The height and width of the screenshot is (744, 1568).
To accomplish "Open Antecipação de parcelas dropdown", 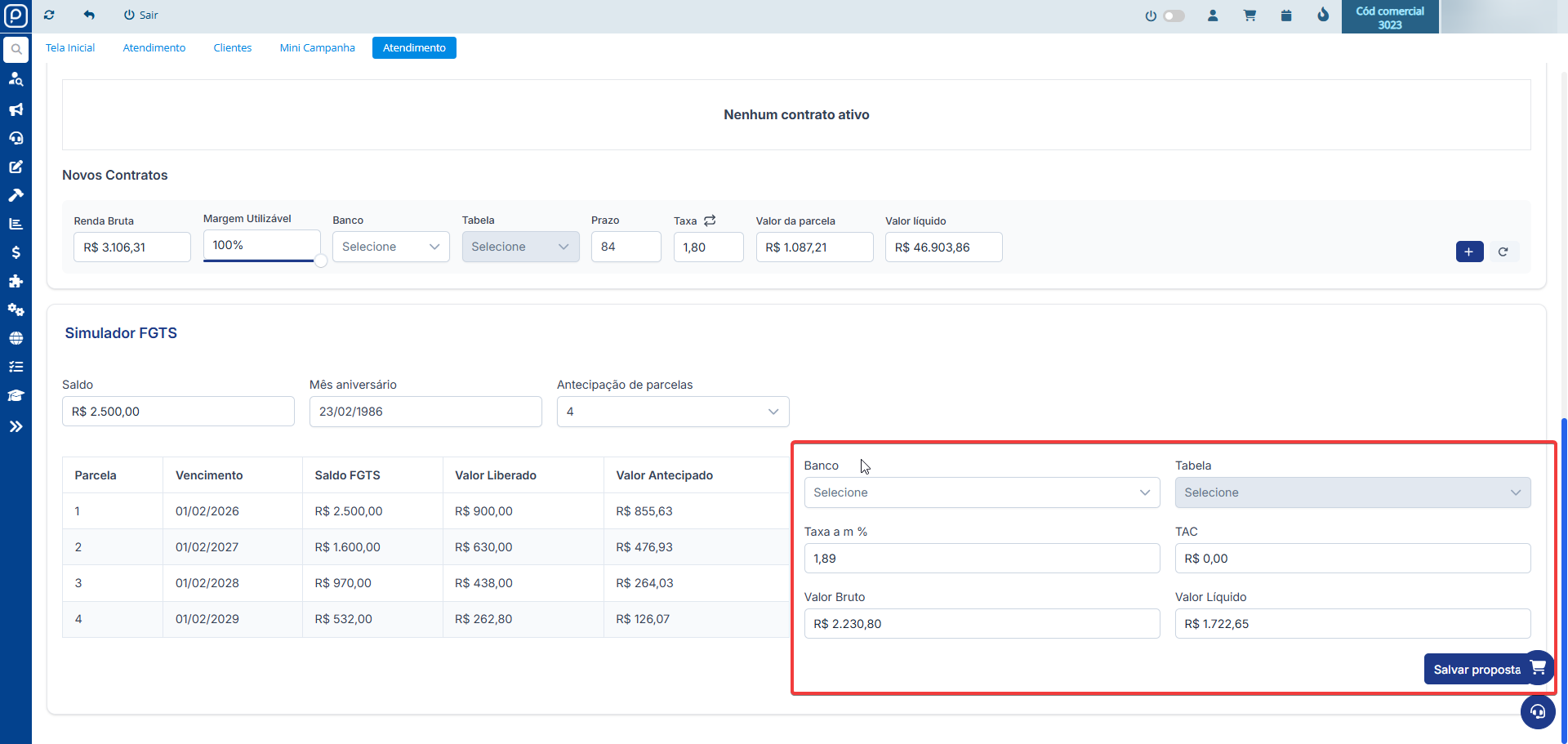I will coord(672,412).
